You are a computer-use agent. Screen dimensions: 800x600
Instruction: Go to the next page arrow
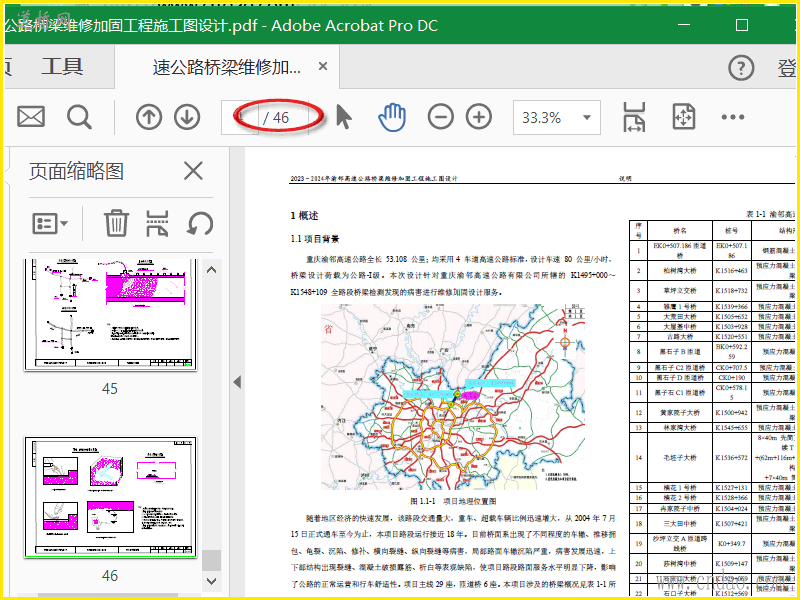coord(187,117)
